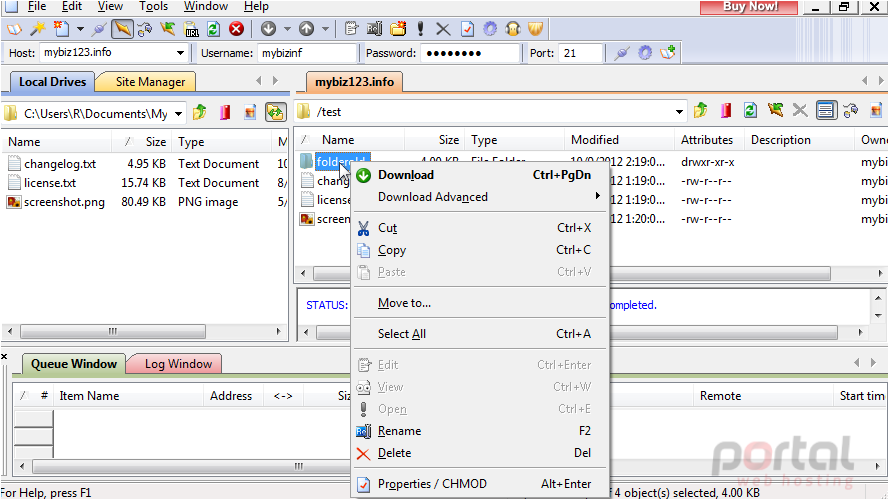The image size is (889, 500).
Task: Click the reconnect arrow icon in remote pane
Action: (775, 110)
